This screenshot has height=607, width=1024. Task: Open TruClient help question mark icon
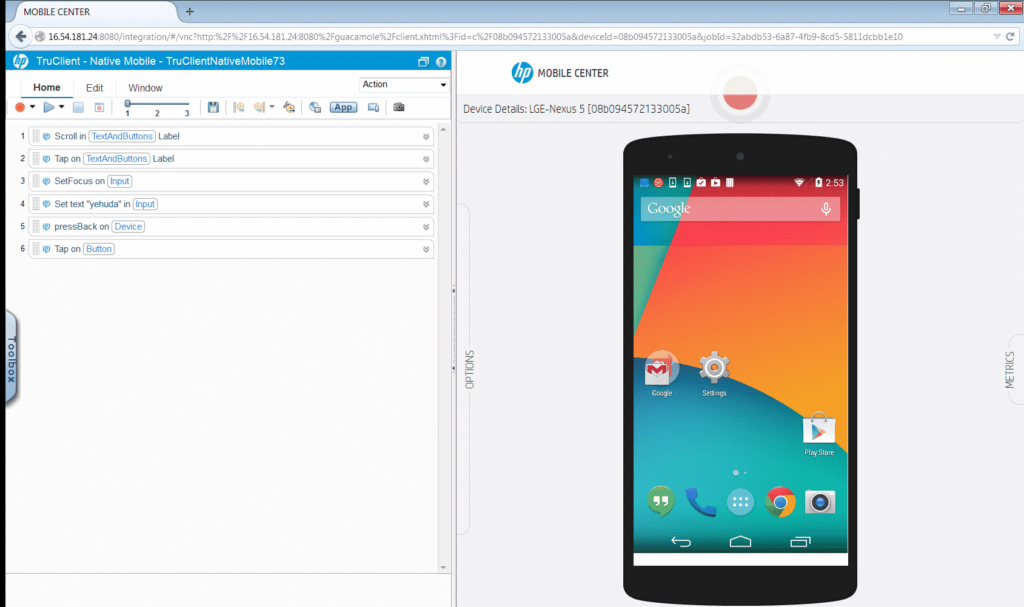[x=441, y=61]
